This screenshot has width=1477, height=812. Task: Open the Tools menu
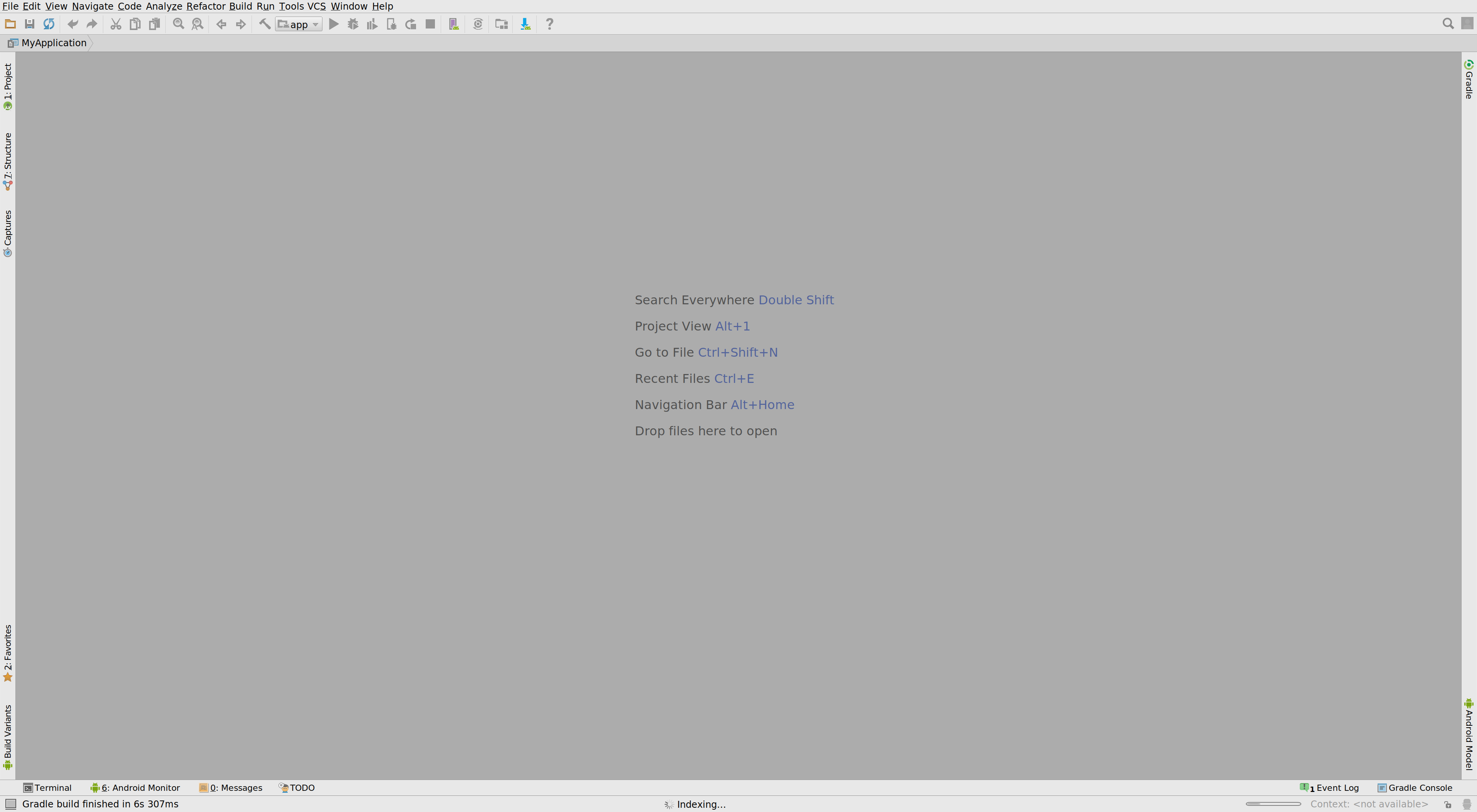[291, 6]
